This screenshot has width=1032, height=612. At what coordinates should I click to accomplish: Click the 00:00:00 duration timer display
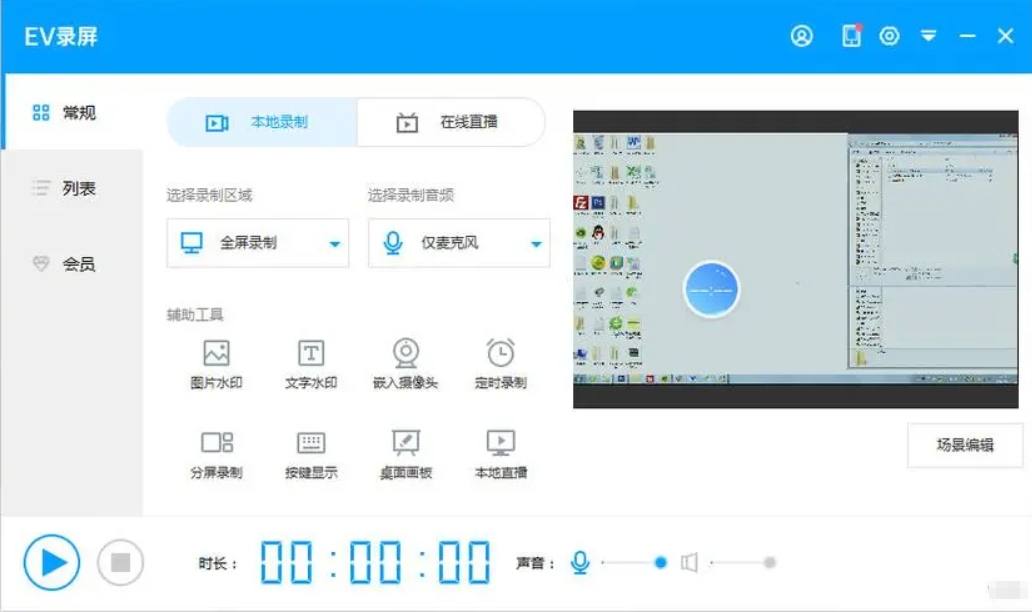click(x=375, y=563)
